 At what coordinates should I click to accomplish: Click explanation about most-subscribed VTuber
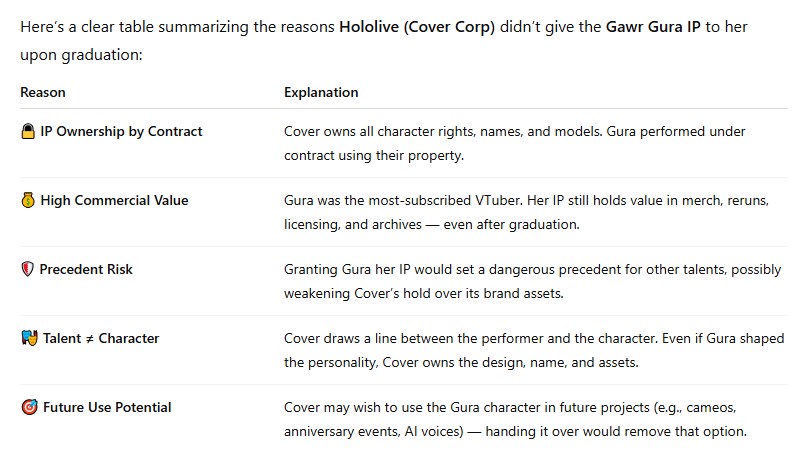(x=526, y=212)
